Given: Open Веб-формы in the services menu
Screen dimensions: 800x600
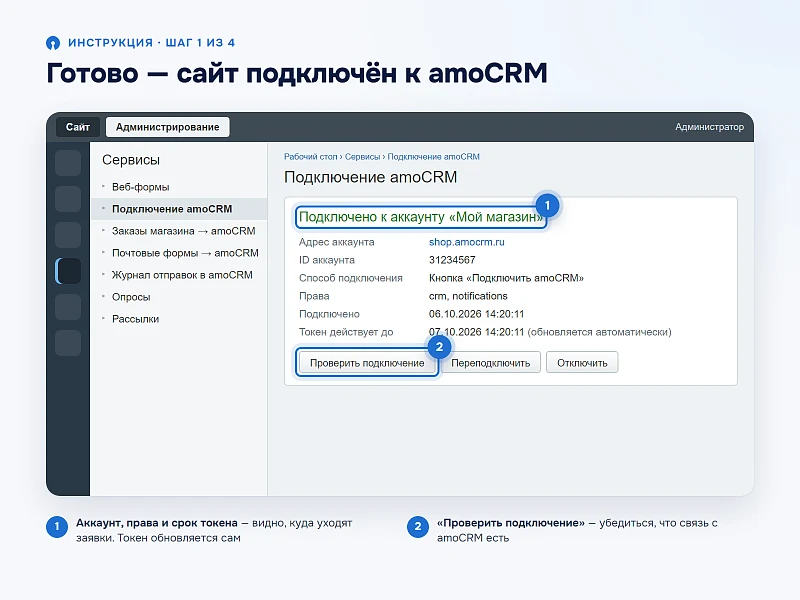Looking at the screenshot, I should point(140,187).
